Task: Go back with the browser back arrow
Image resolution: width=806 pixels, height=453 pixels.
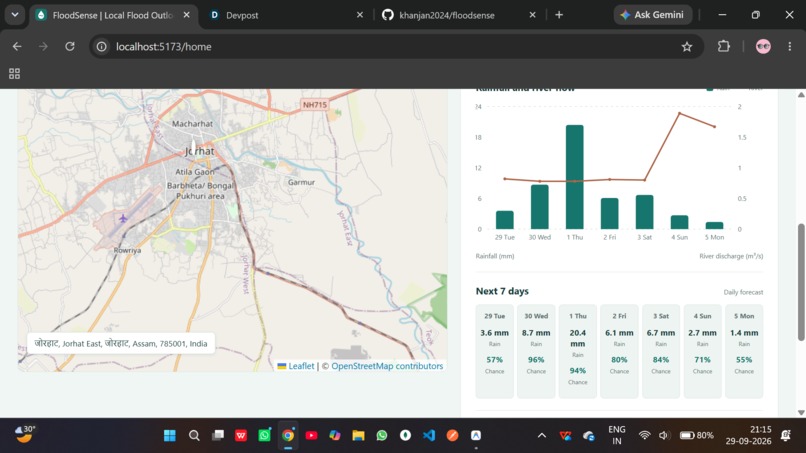Action: tap(17, 47)
